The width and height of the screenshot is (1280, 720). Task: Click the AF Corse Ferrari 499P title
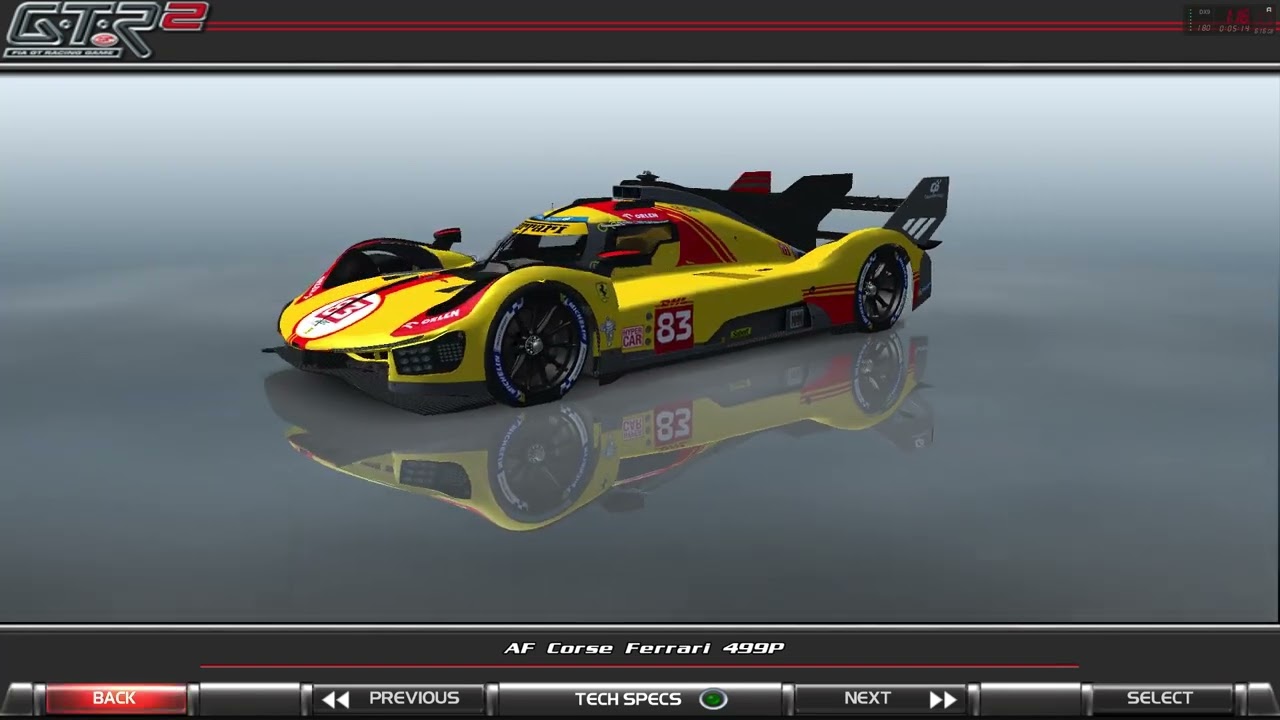(644, 648)
